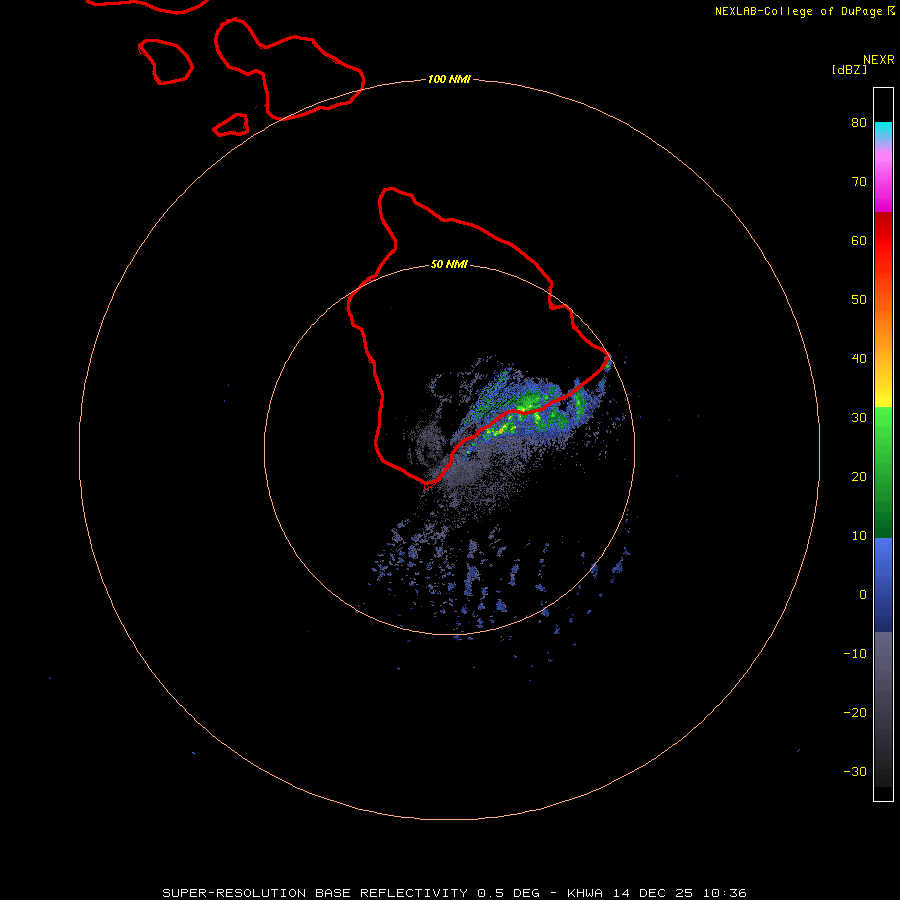Click the -10 value on the dBZ scale
Viewport: 900px width, 900px height.
point(855,654)
